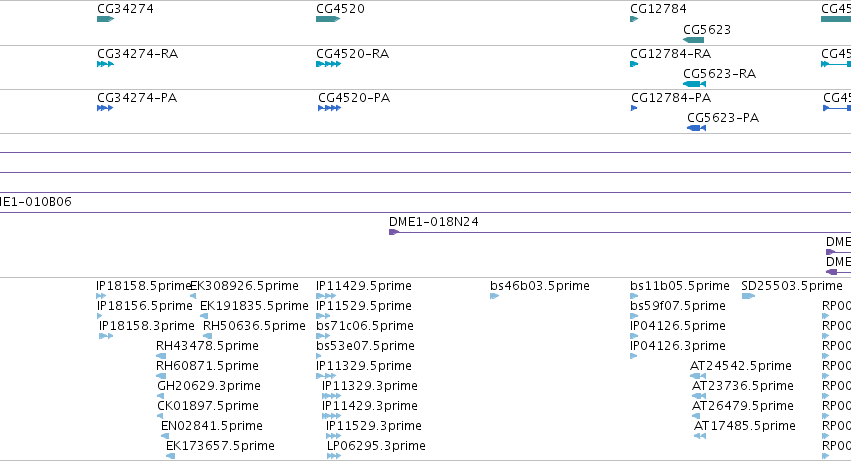Click the CG5623 reverse-strand gene glyph
The image size is (851, 461).
coord(694,40)
